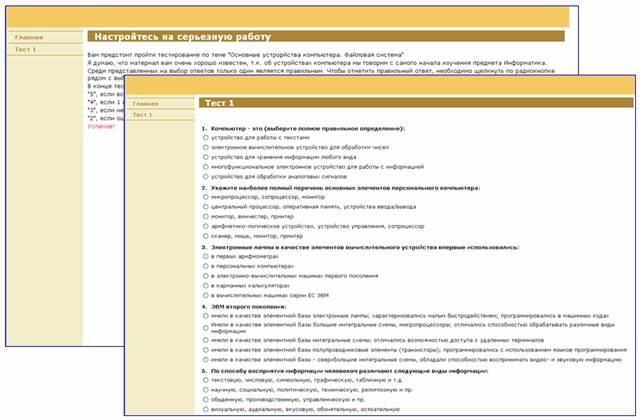Select radio "устройство для хранения информации любого вида"
Viewport: 640px width, 420px height.
[x=206, y=157]
